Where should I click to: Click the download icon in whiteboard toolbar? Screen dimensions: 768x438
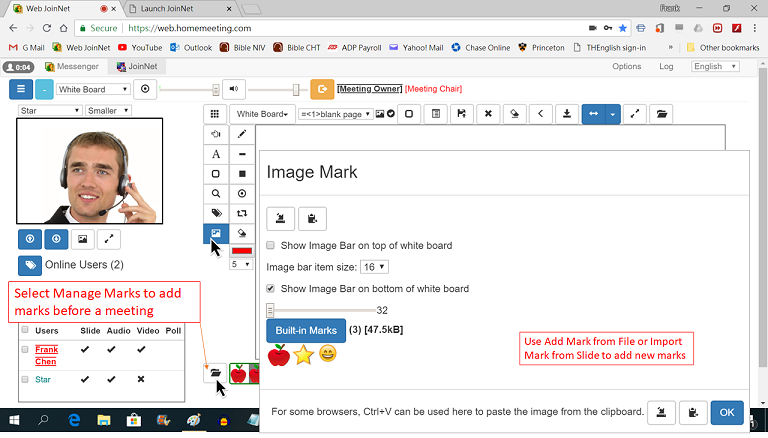click(567, 114)
